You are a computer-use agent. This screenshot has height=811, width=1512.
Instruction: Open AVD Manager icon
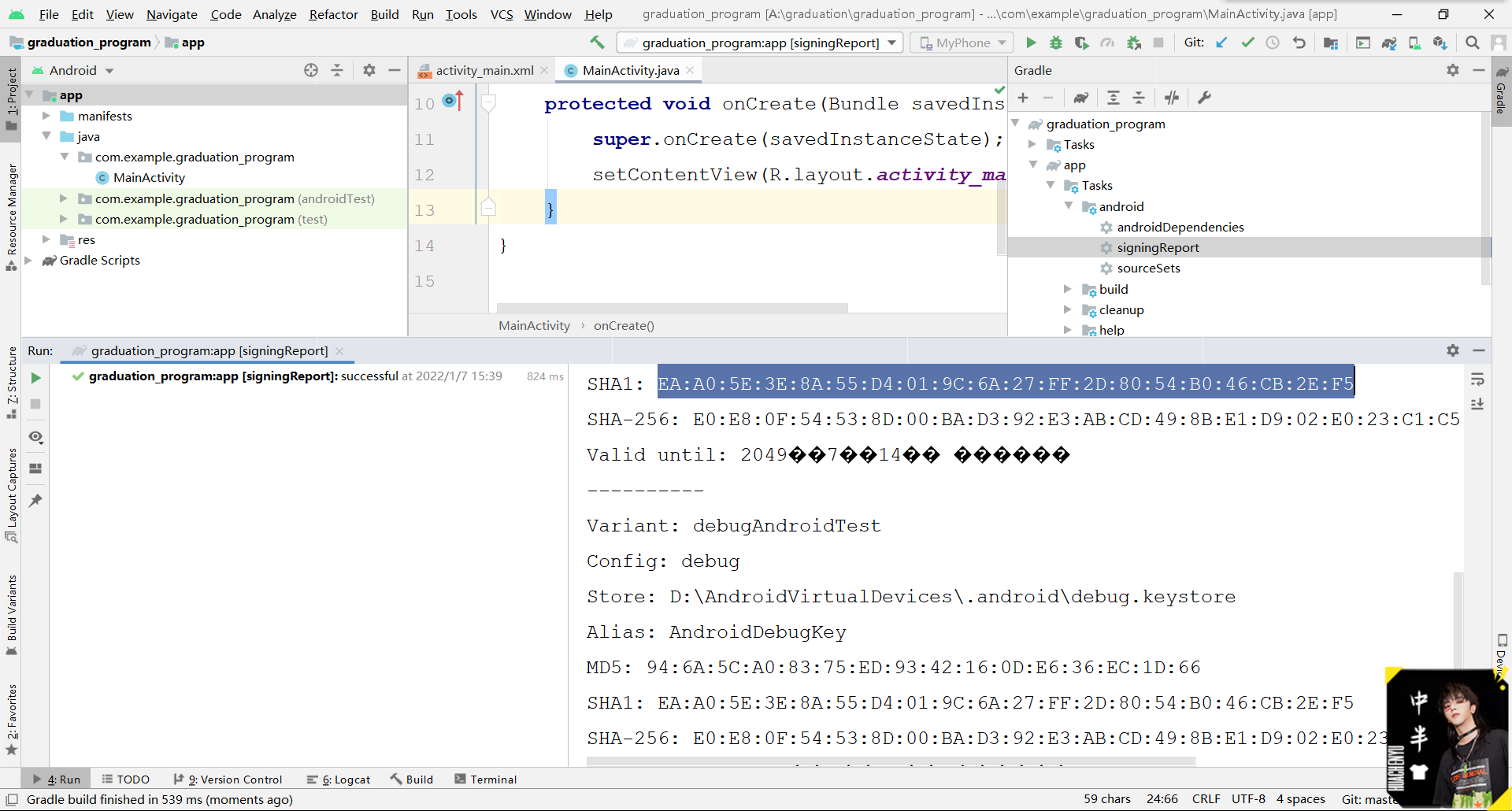[x=1414, y=43]
